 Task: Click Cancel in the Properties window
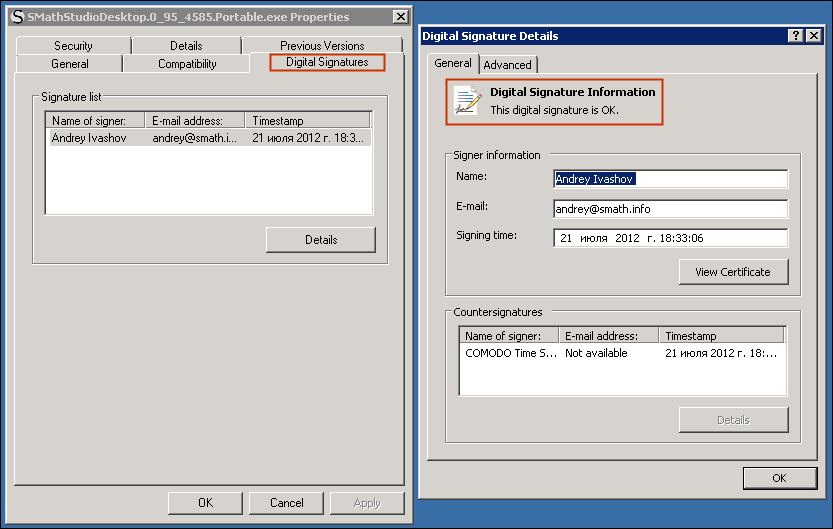(x=287, y=503)
